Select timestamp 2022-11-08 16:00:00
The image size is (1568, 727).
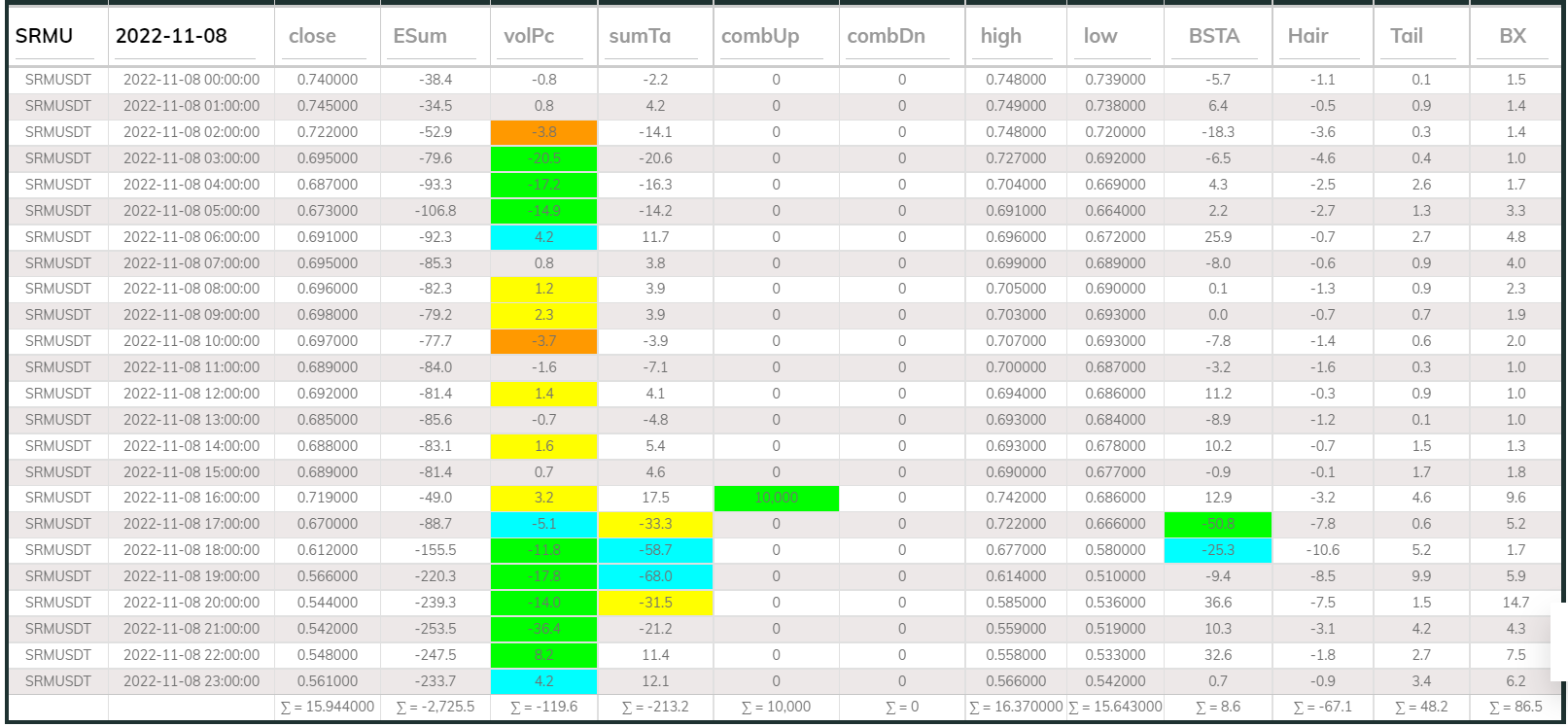point(192,498)
